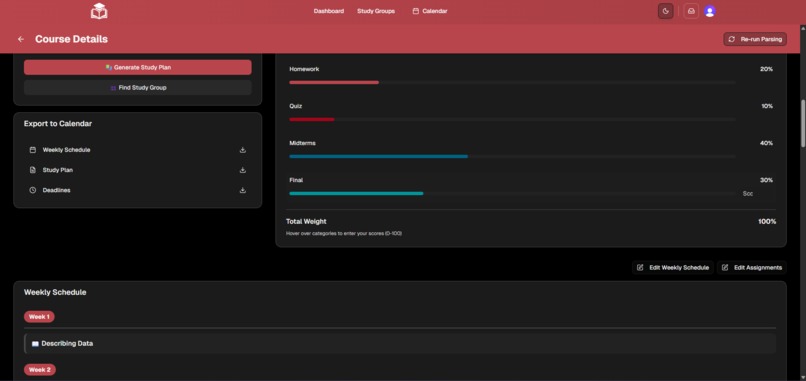
Task: Click the Homework 20% value
Action: pyautogui.click(x=766, y=69)
